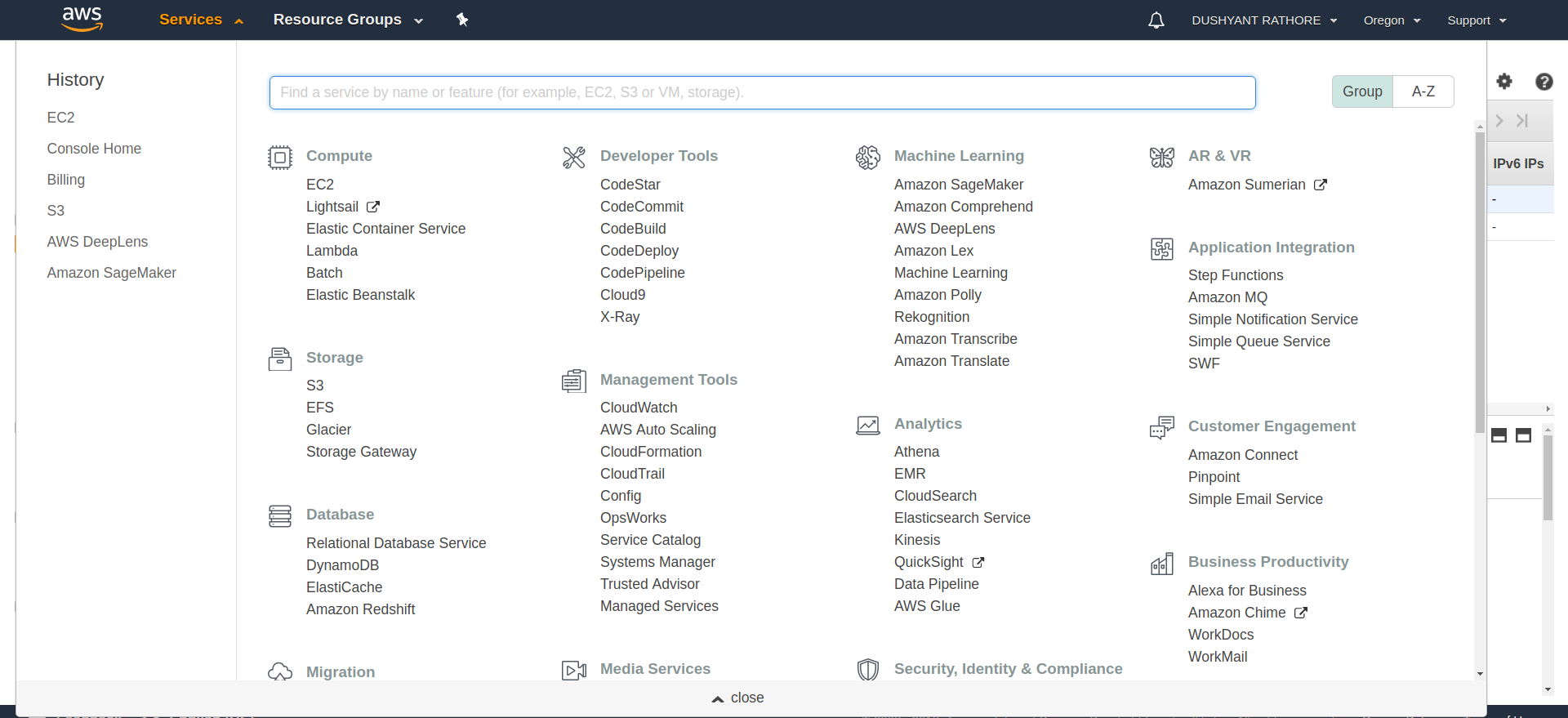Screen dimensions: 1568x718
Task: Open the settings gear icon
Action: (1504, 81)
